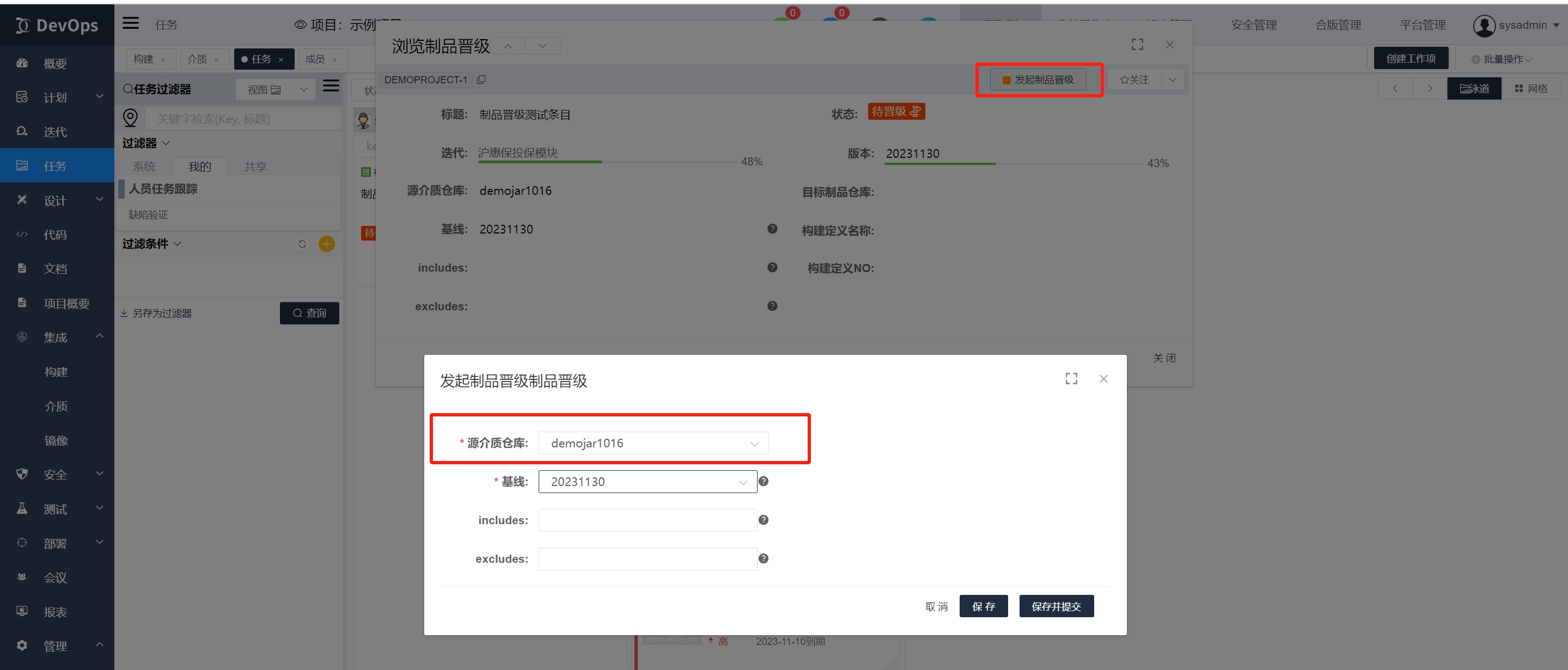Open the 平台管理 menu in the top bar
This screenshot has width=1568, height=670.
point(1423,24)
